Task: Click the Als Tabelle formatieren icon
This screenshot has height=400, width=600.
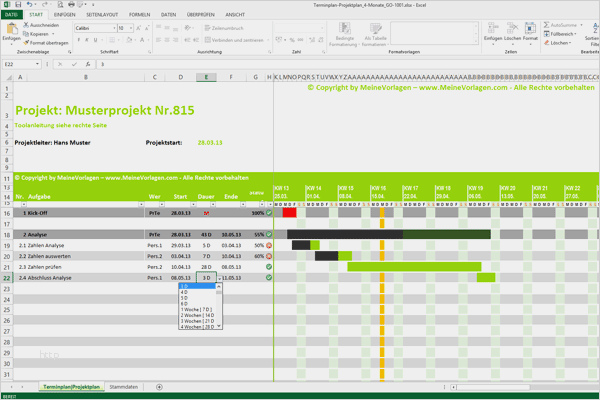Action: 375,28
